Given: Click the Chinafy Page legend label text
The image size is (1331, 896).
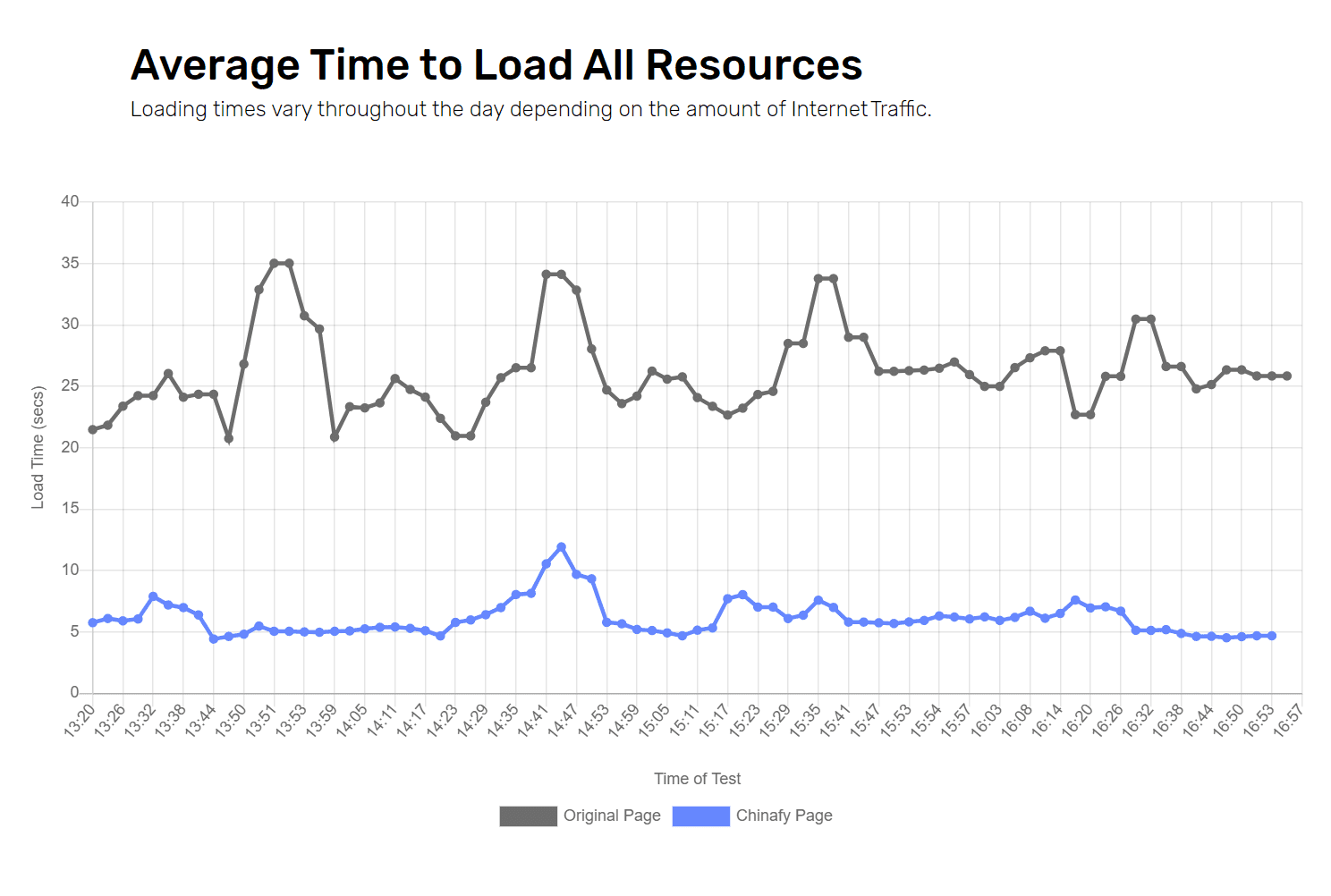Looking at the screenshot, I should [784, 816].
